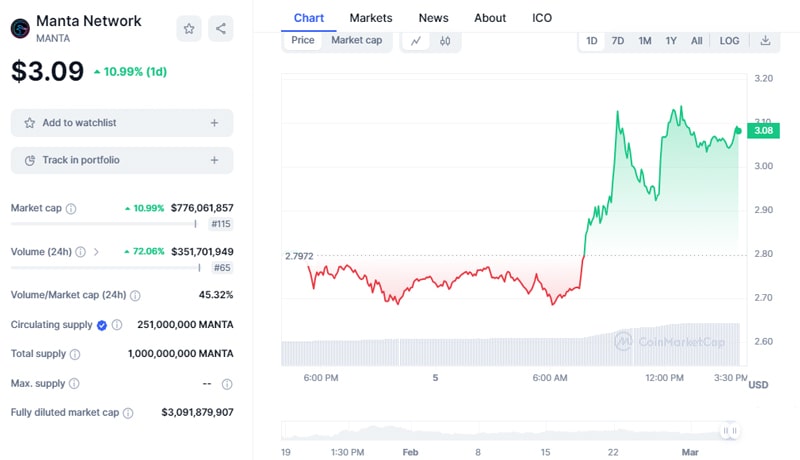Click the 45.32% volume ratio value
The height and width of the screenshot is (460, 800).
pyautogui.click(x=216, y=295)
